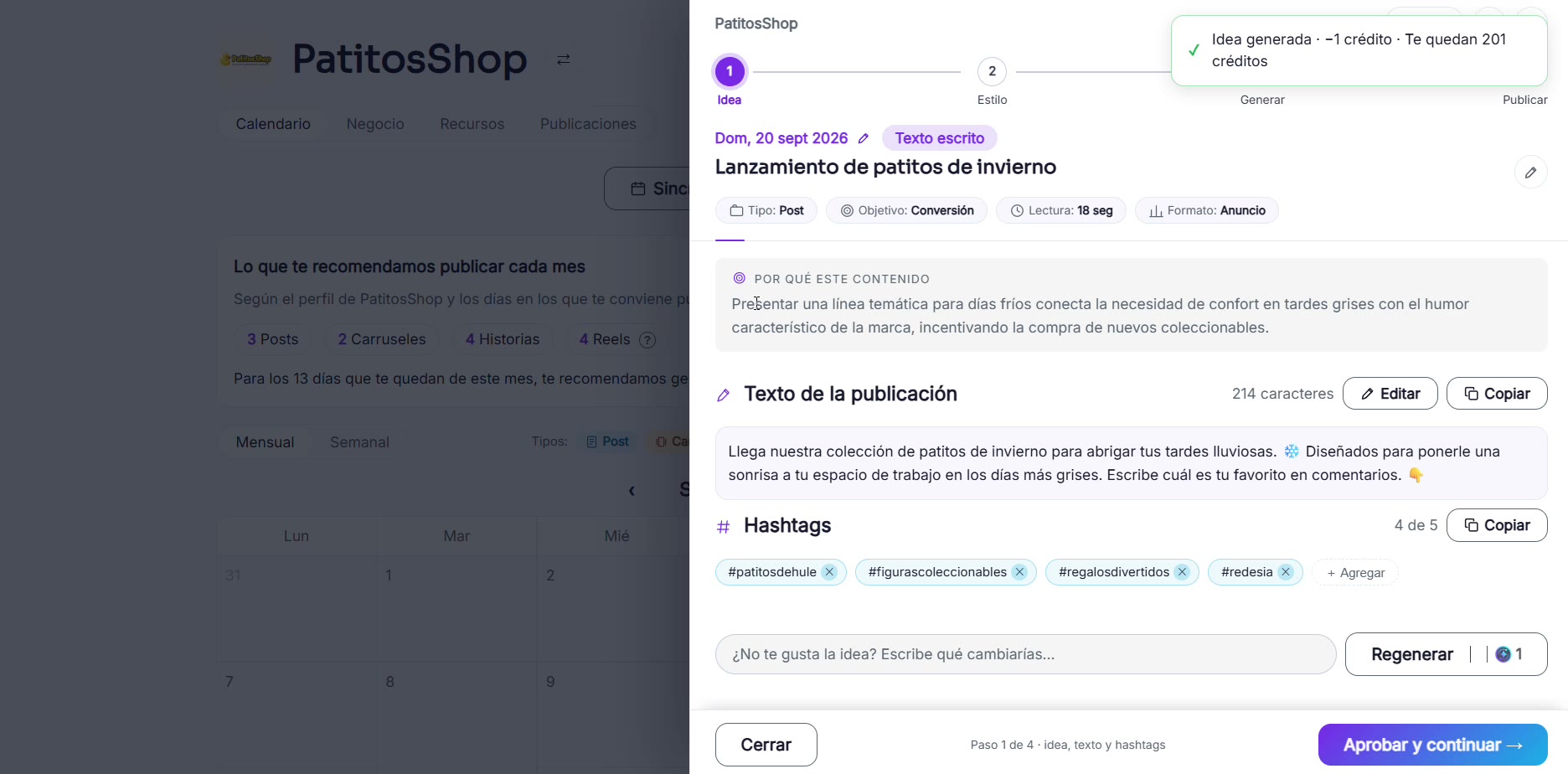Click the 4 Historias recommendation chip
The image size is (1568, 774).
(x=503, y=339)
